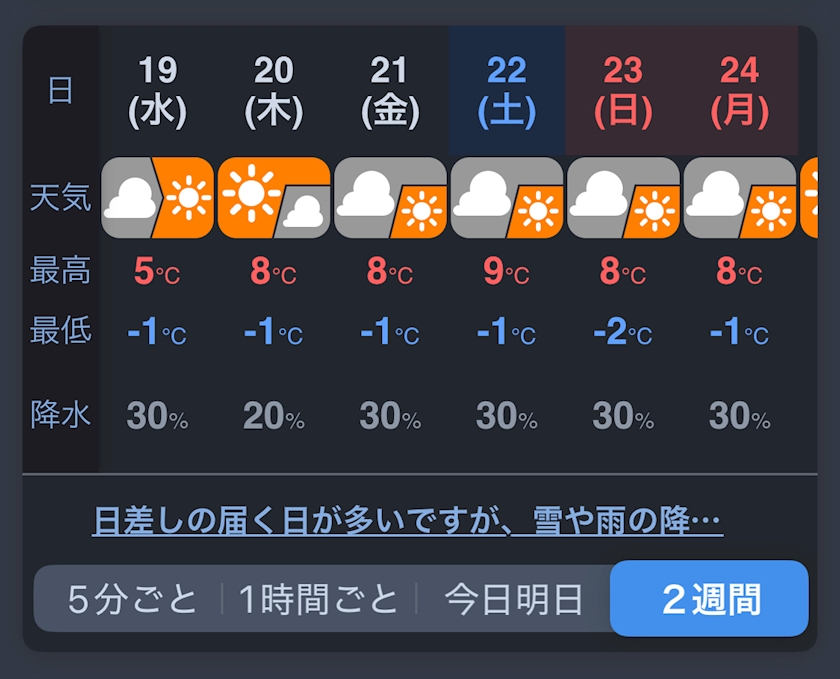Select the 今日明日 forecast tab

point(513,599)
